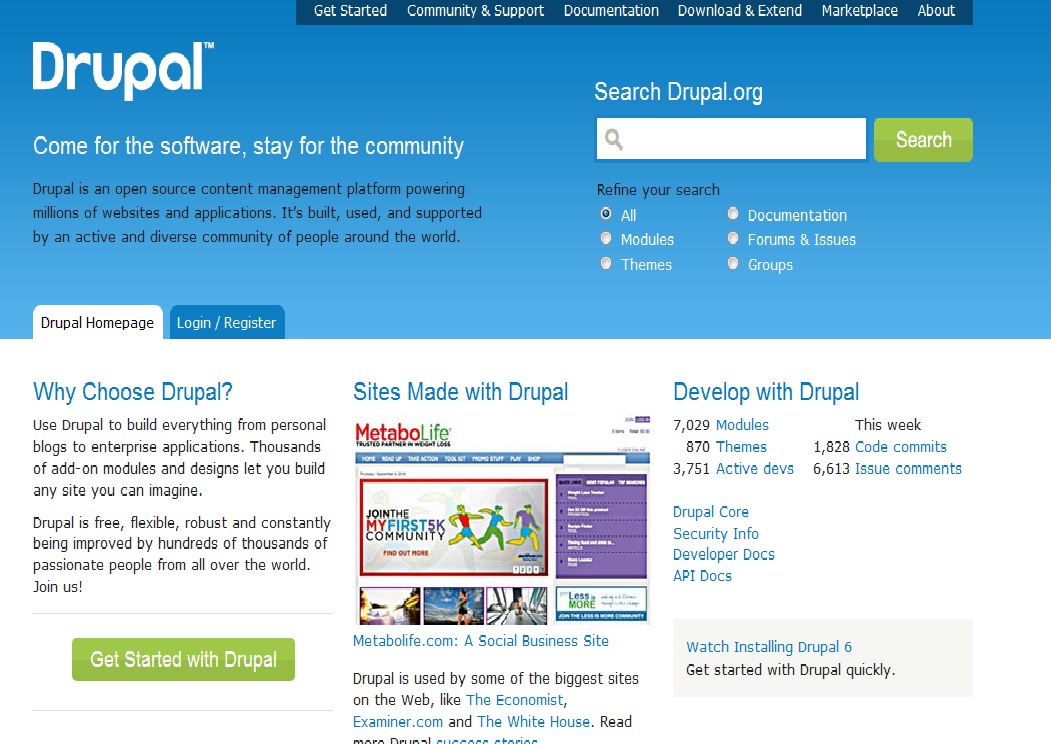
Task: Open Watch Installing Drupal 6 link
Action: [x=769, y=647]
